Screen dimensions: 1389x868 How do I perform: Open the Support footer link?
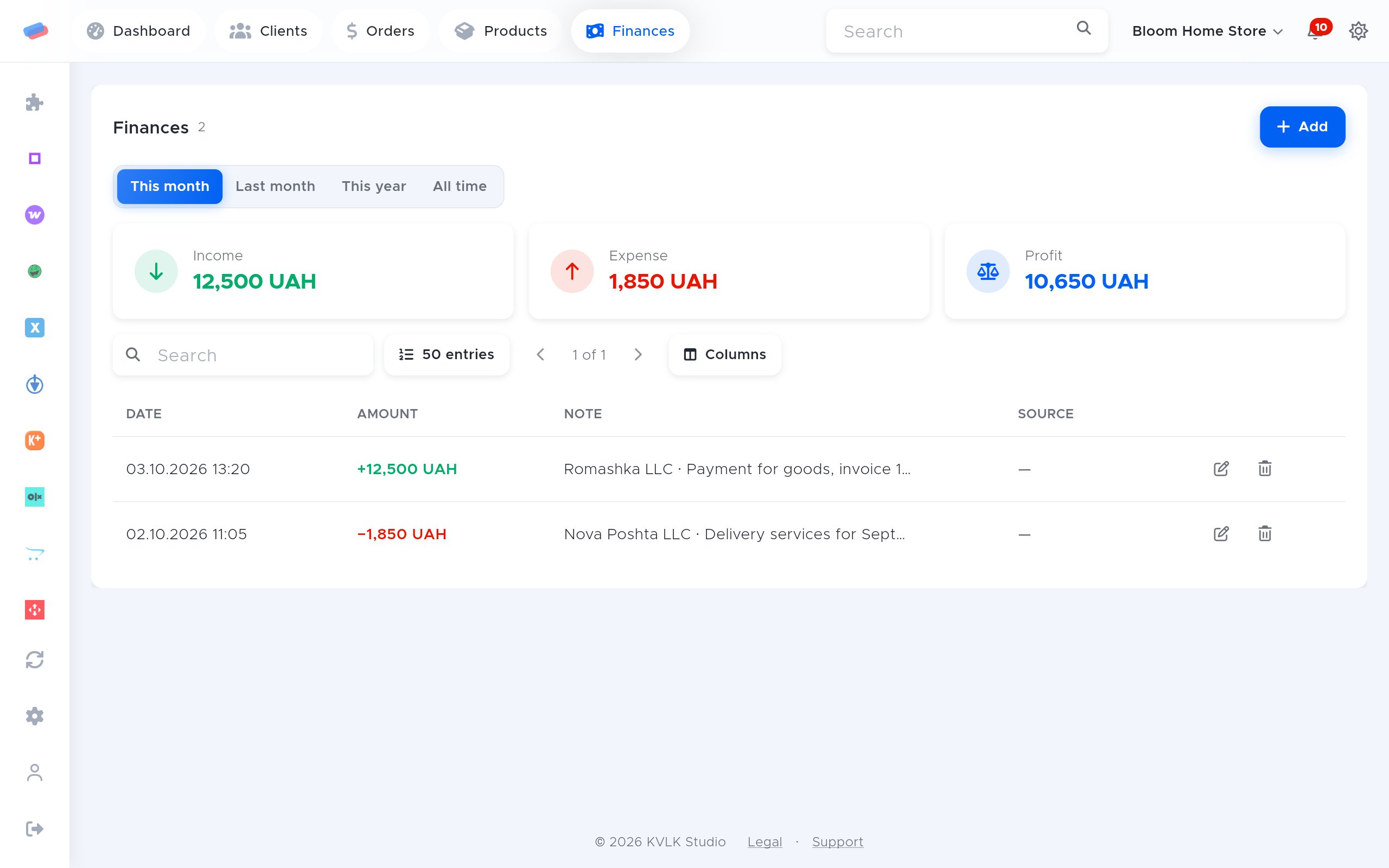(837, 842)
